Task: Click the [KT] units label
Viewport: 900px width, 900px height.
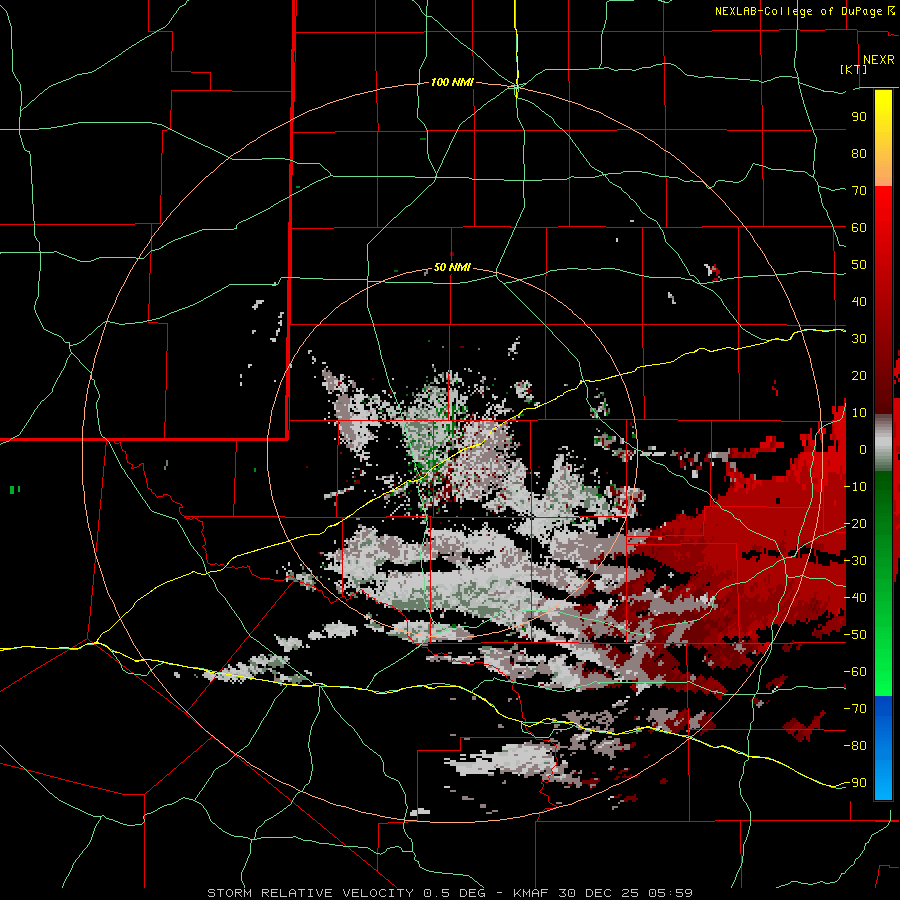Action: pyautogui.click(x=854, y=69)
